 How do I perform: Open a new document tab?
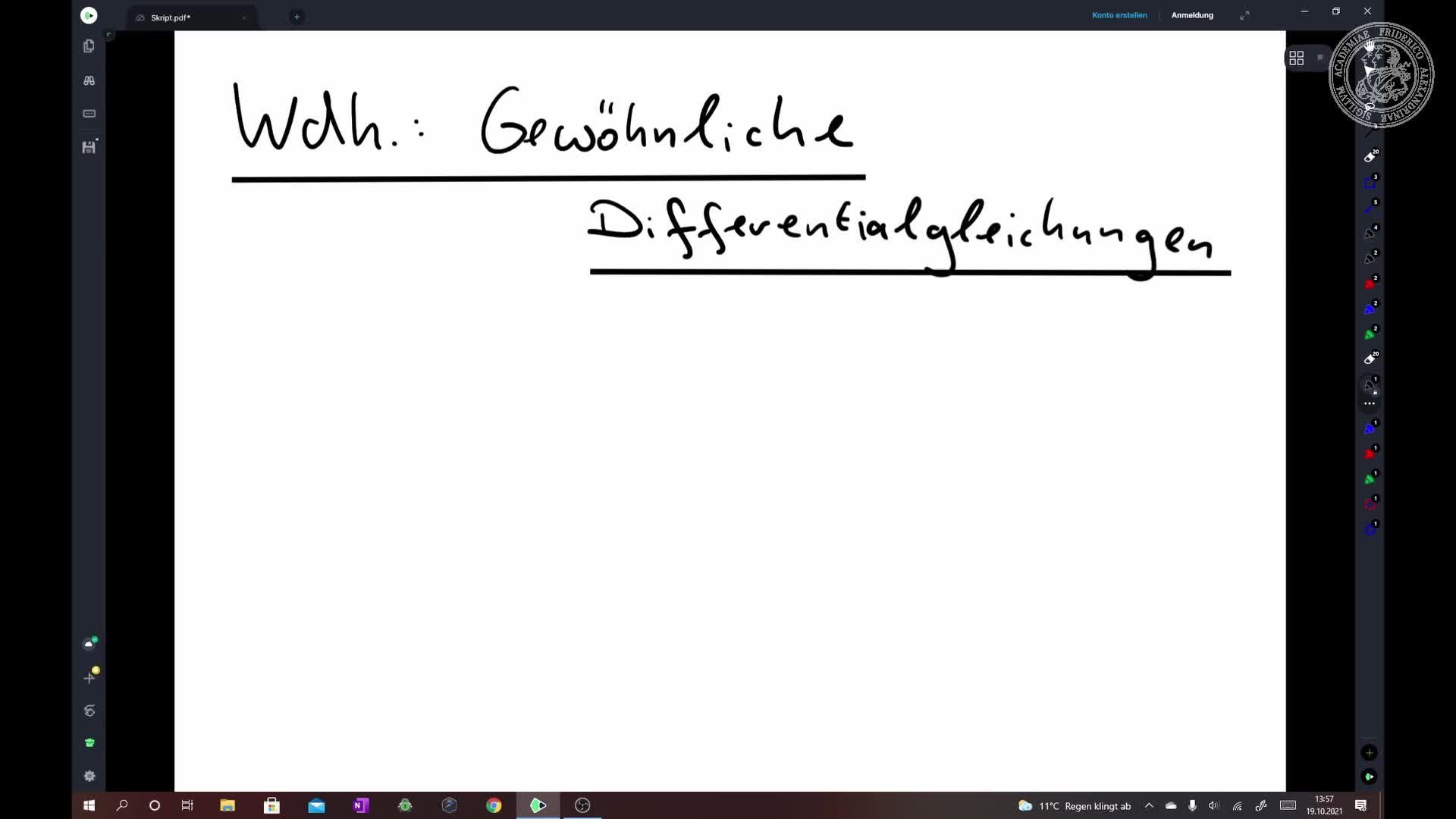click(x=297, y=17)
